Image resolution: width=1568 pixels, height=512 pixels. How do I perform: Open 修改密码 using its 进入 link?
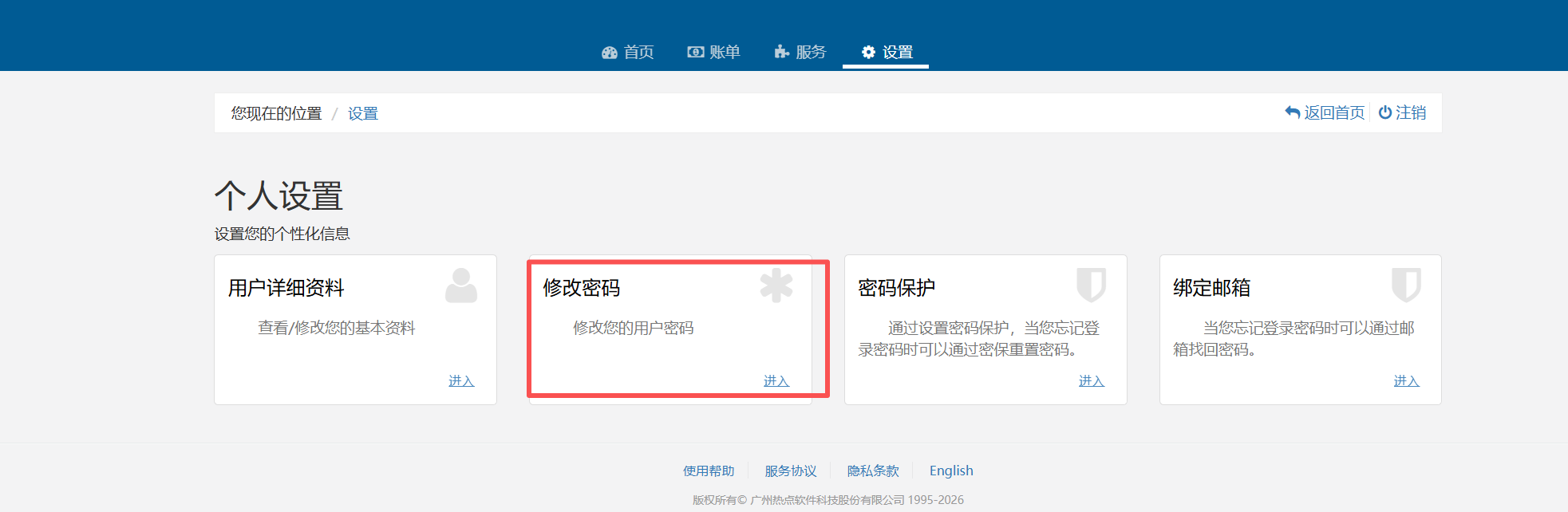point(776,381)
